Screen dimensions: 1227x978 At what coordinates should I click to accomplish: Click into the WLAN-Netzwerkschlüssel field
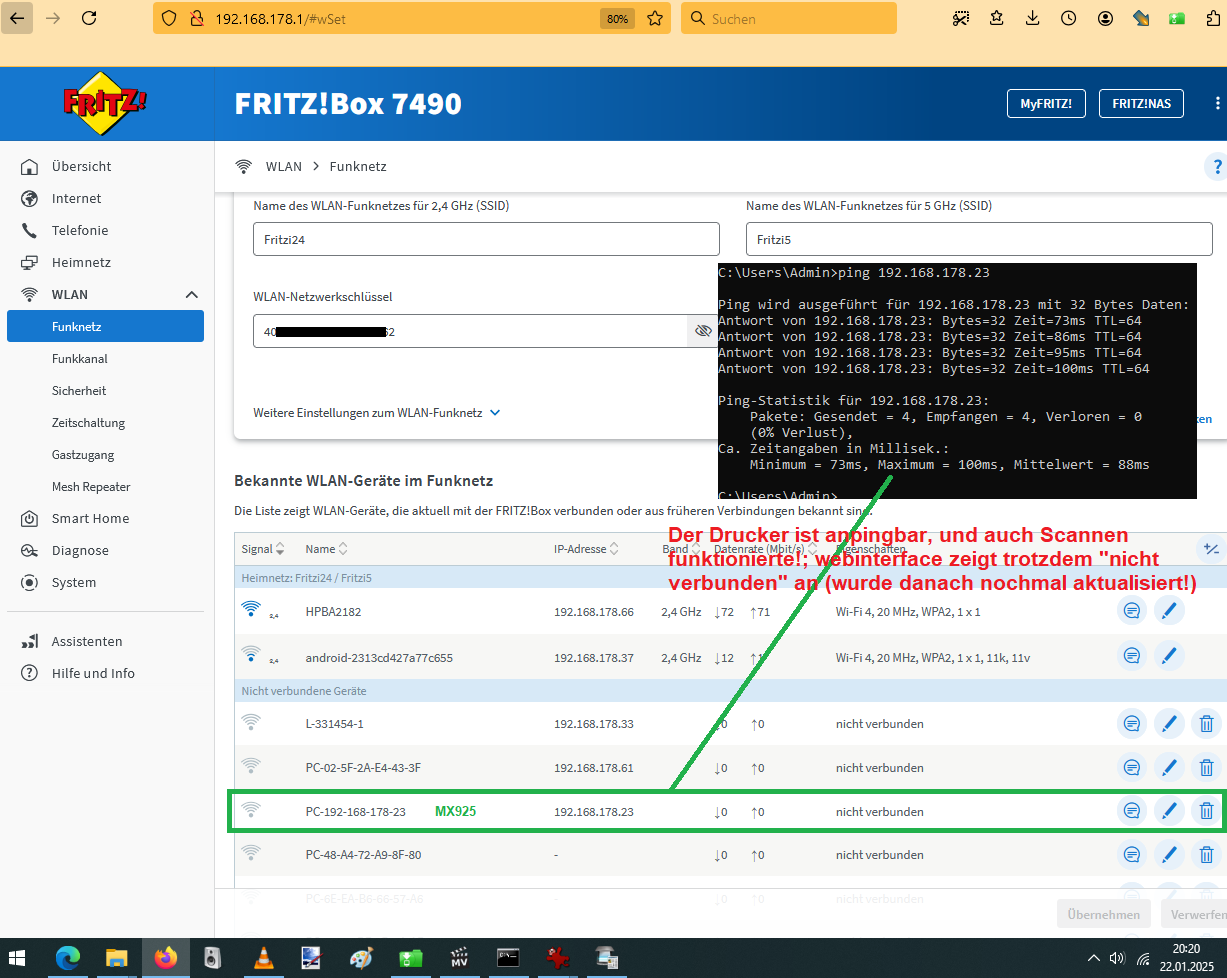[470, 331]
